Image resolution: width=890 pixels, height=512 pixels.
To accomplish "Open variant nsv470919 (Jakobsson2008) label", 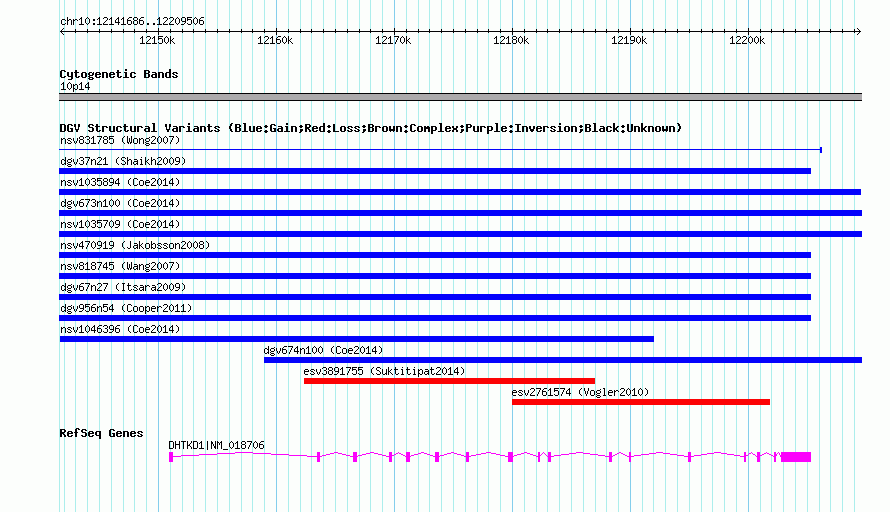I will click(x=135, y=245).
